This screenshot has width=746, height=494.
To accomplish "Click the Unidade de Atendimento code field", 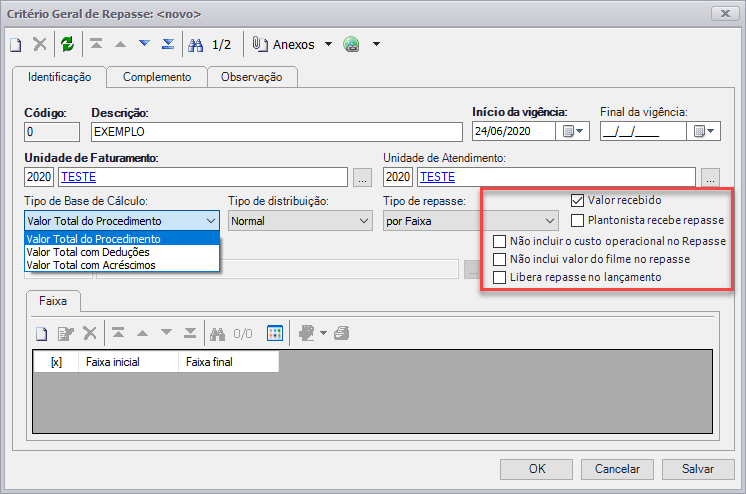I will (398, 177).
